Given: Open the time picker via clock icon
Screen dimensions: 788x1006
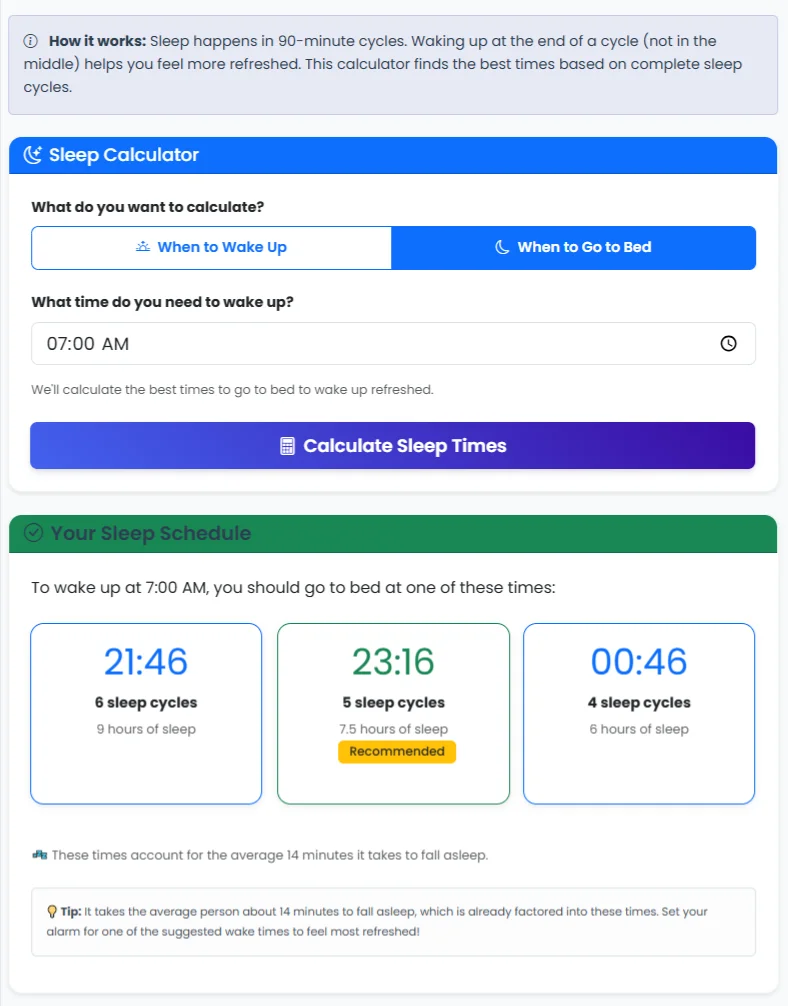Looking at the screenshot, I should [729, 344].
